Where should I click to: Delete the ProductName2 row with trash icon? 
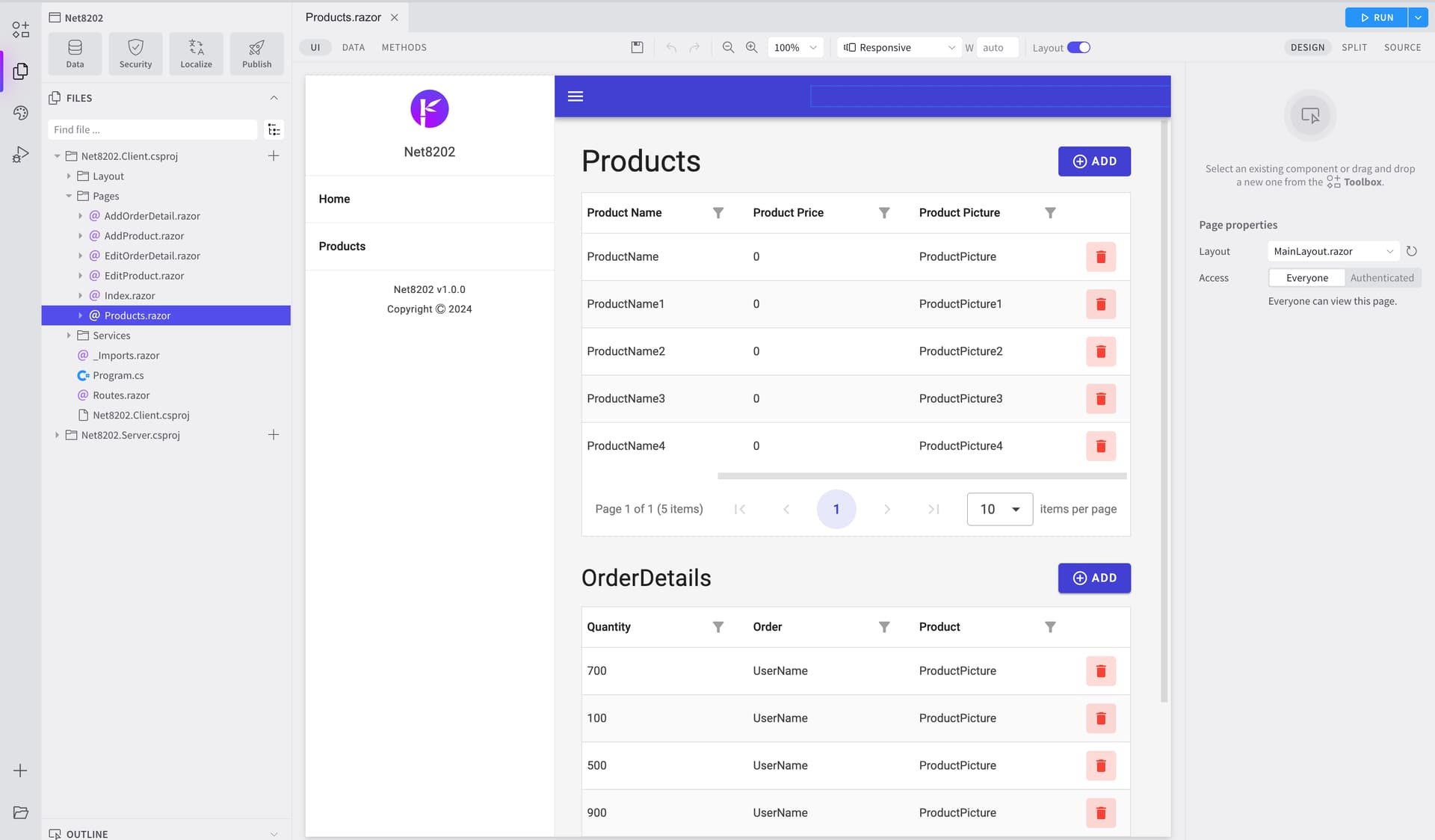tap(1100, 351)
